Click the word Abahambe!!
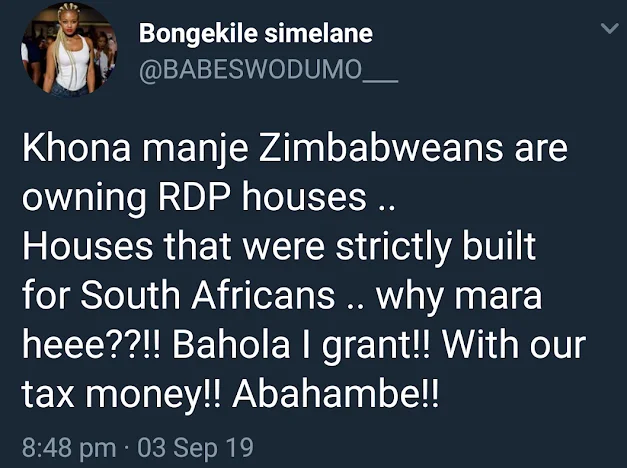 pos(335,394)
